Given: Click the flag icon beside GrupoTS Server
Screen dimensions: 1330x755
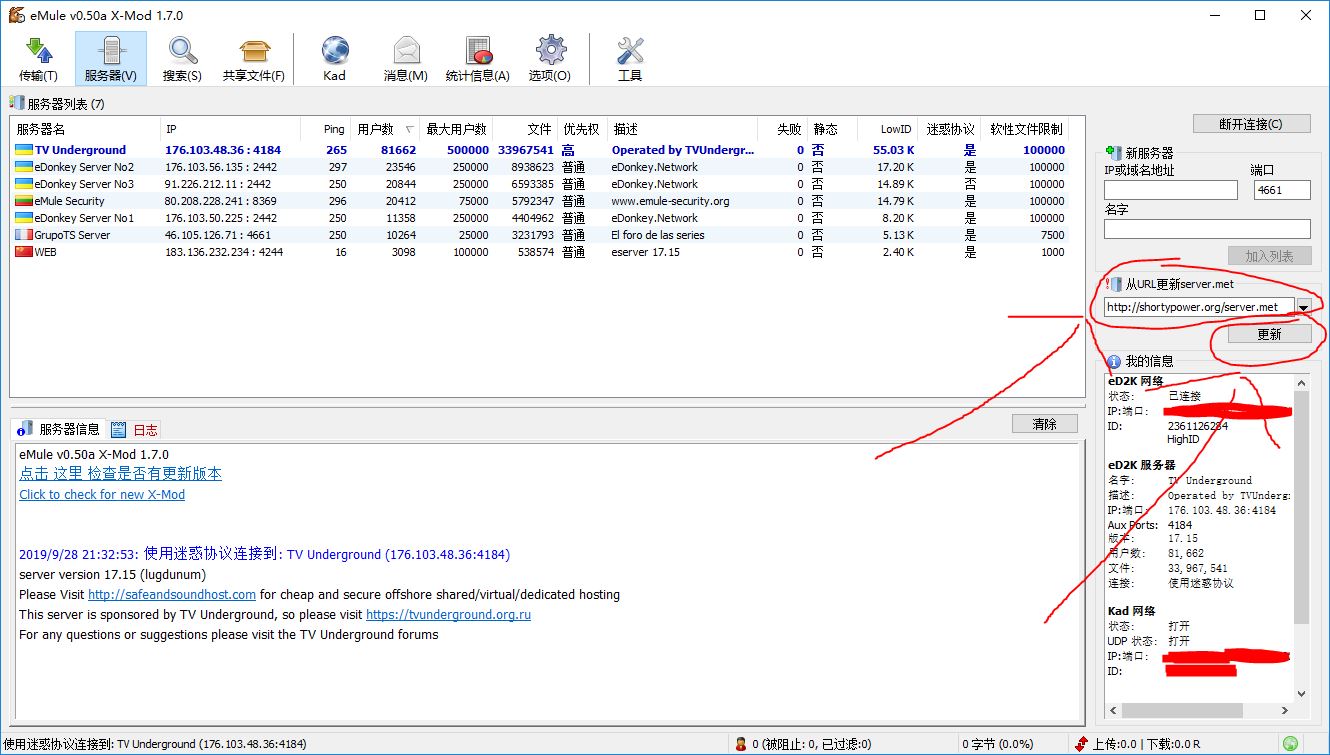Looking at the screenshot, I should coord(24,235).
